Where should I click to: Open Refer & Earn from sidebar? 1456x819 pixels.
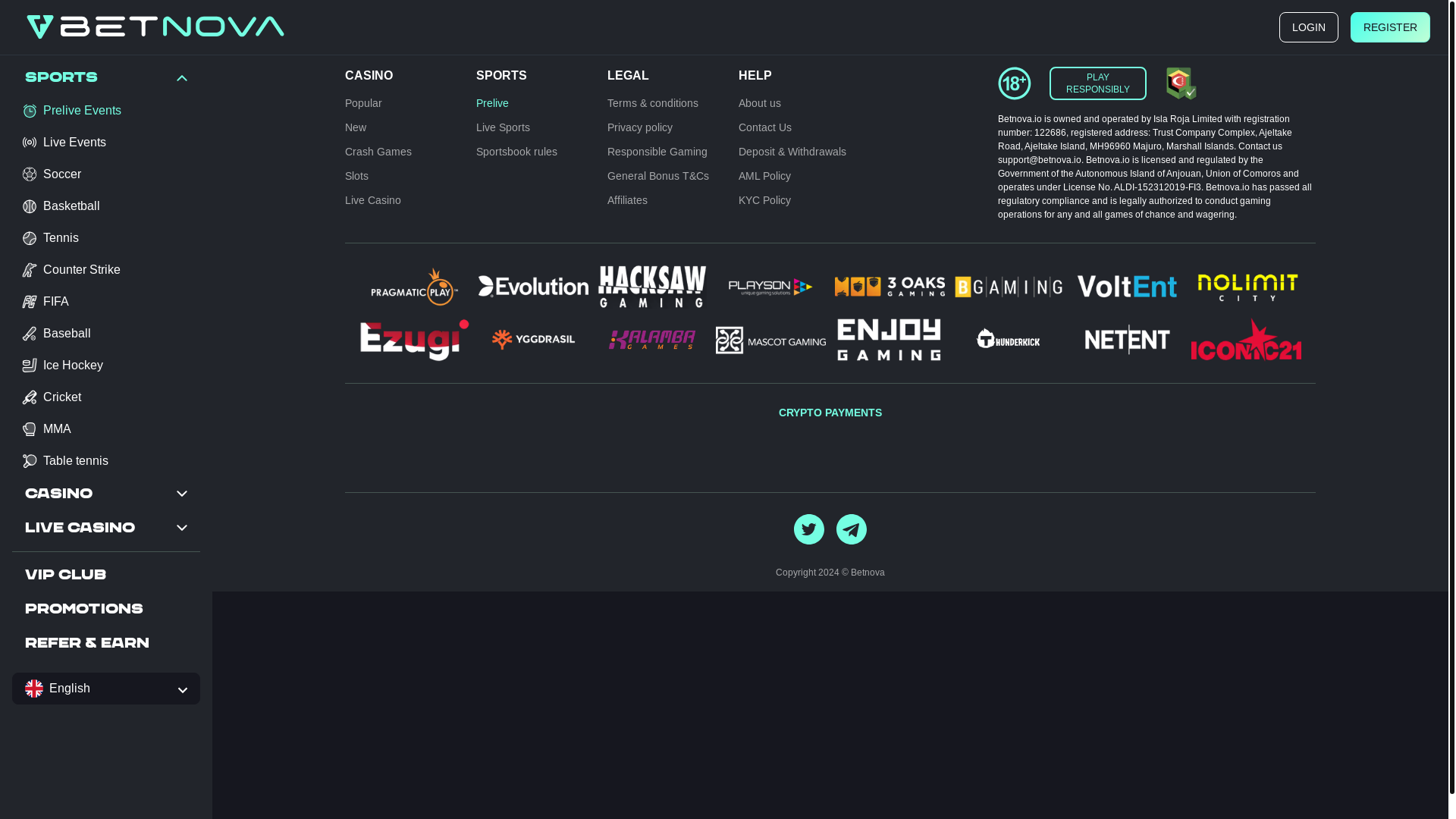[87, 643]
